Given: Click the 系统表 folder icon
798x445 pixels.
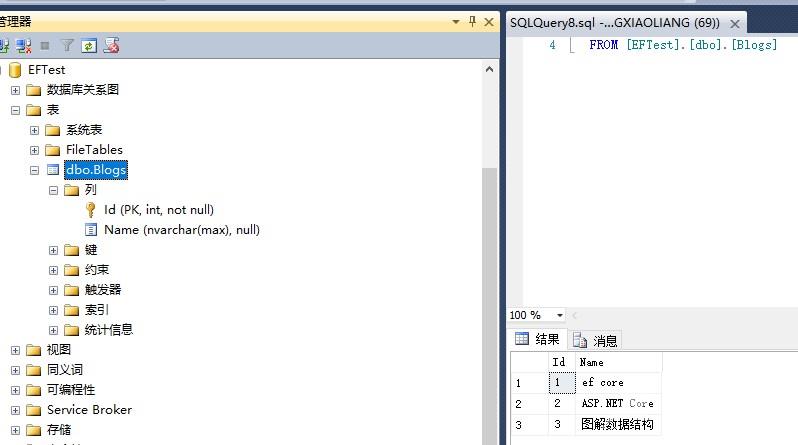Looking at the screenshot, I should coord(52,130).
